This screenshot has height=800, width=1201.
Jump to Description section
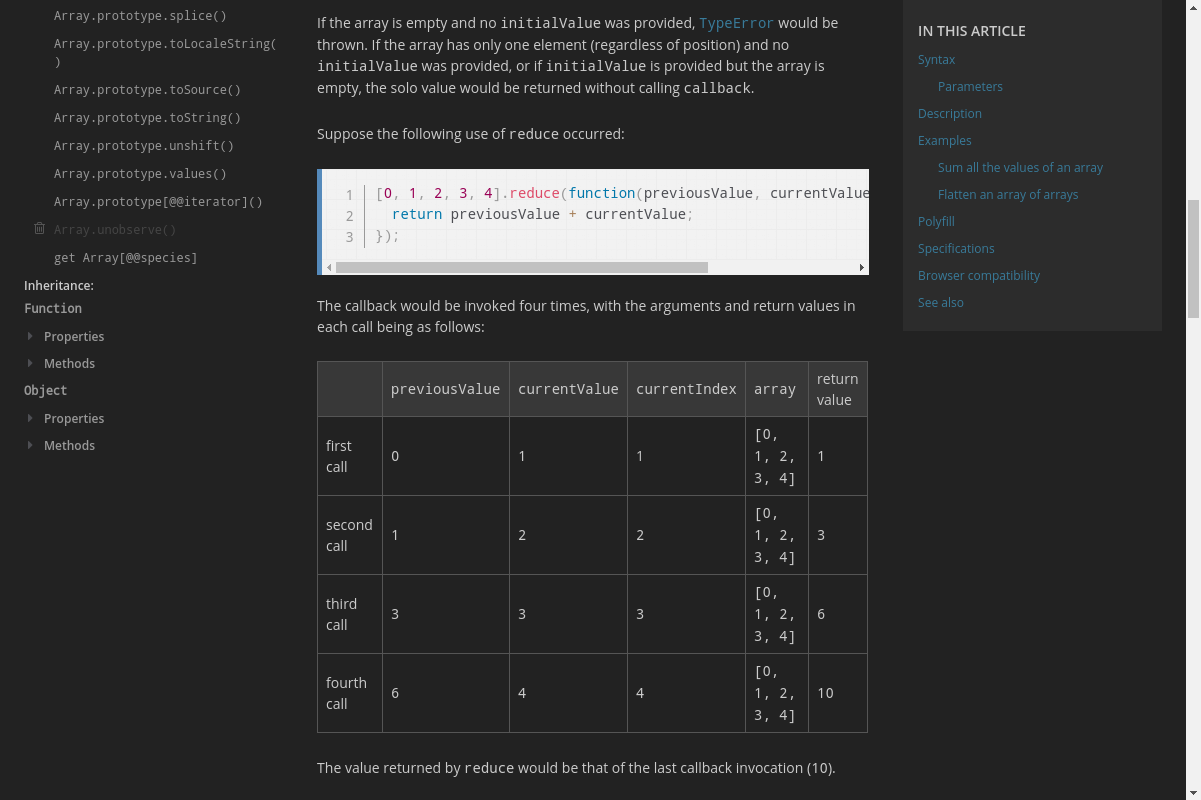point(950,114)
